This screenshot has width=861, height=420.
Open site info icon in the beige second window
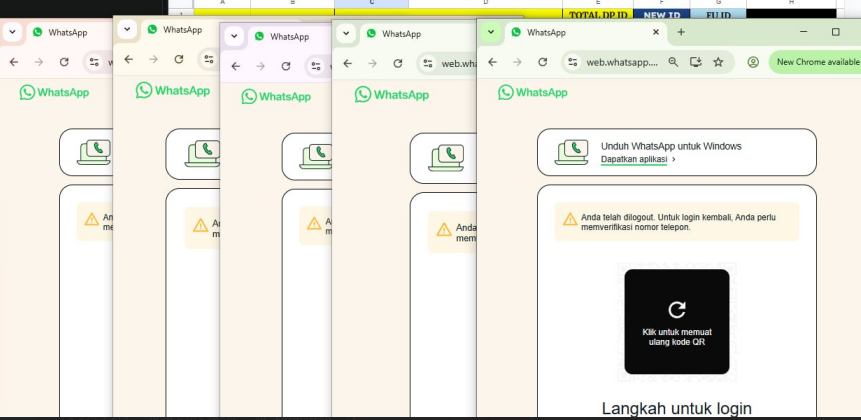tap(209, 59)
